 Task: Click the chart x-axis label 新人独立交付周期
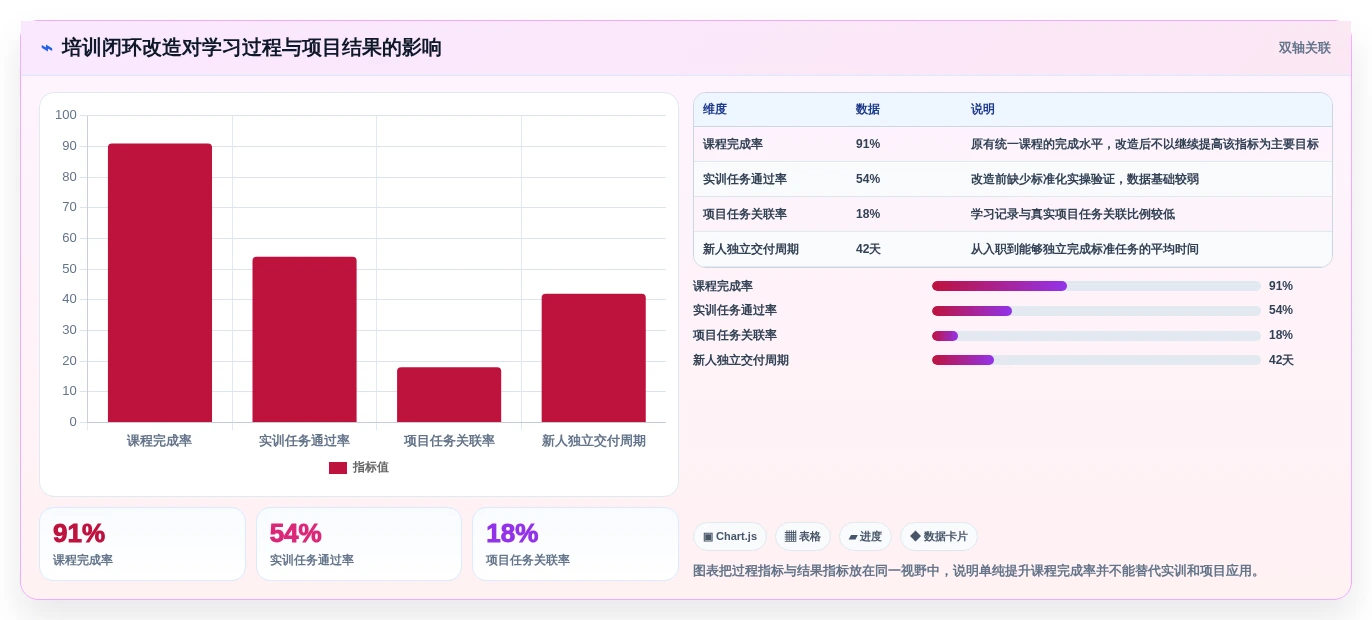pos(594,441)
